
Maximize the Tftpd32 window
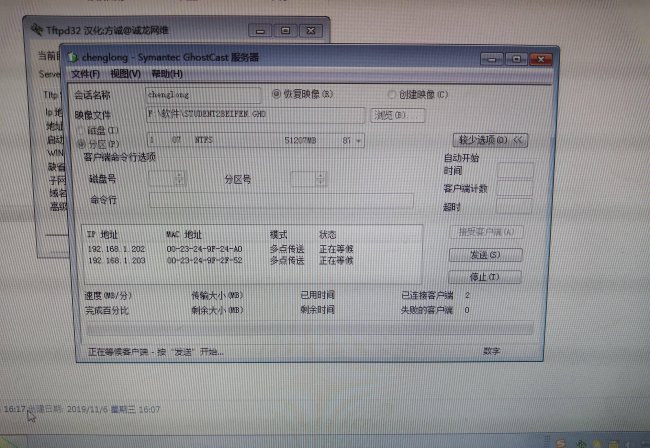pyautogui.click(x=285, y=31)
